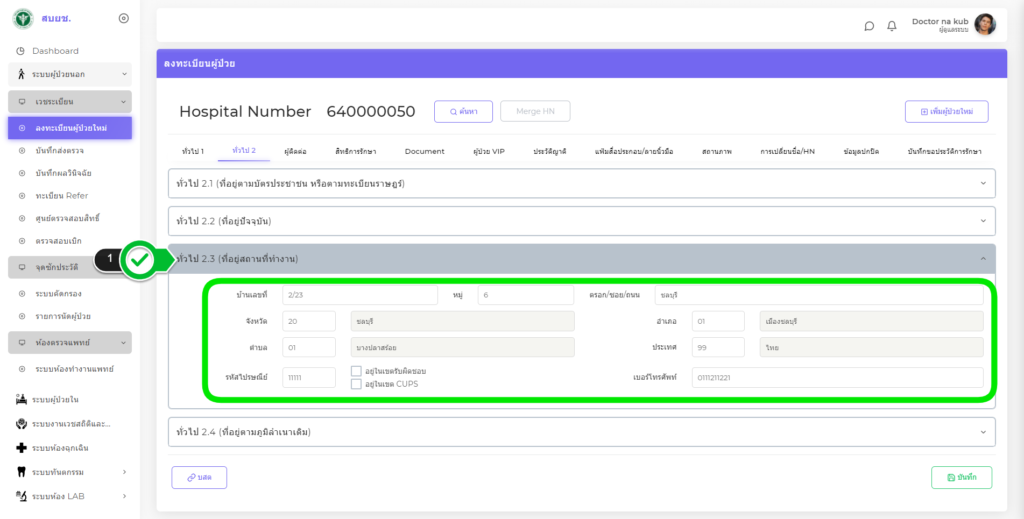Click the tooth icon for ระบบทันตกรรม

21,471
